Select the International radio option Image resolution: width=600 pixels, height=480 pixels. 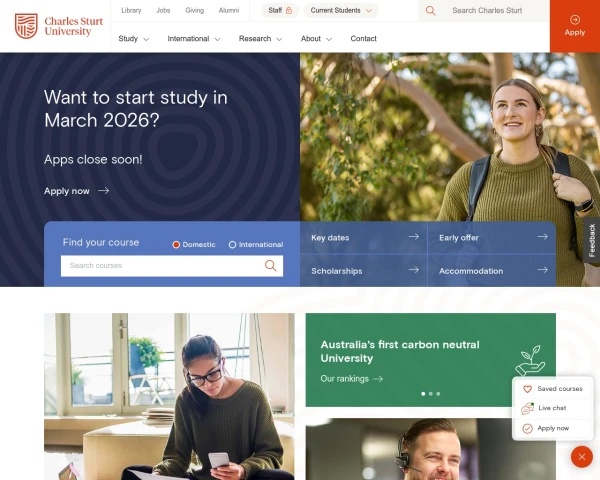[x=232, y=245]
